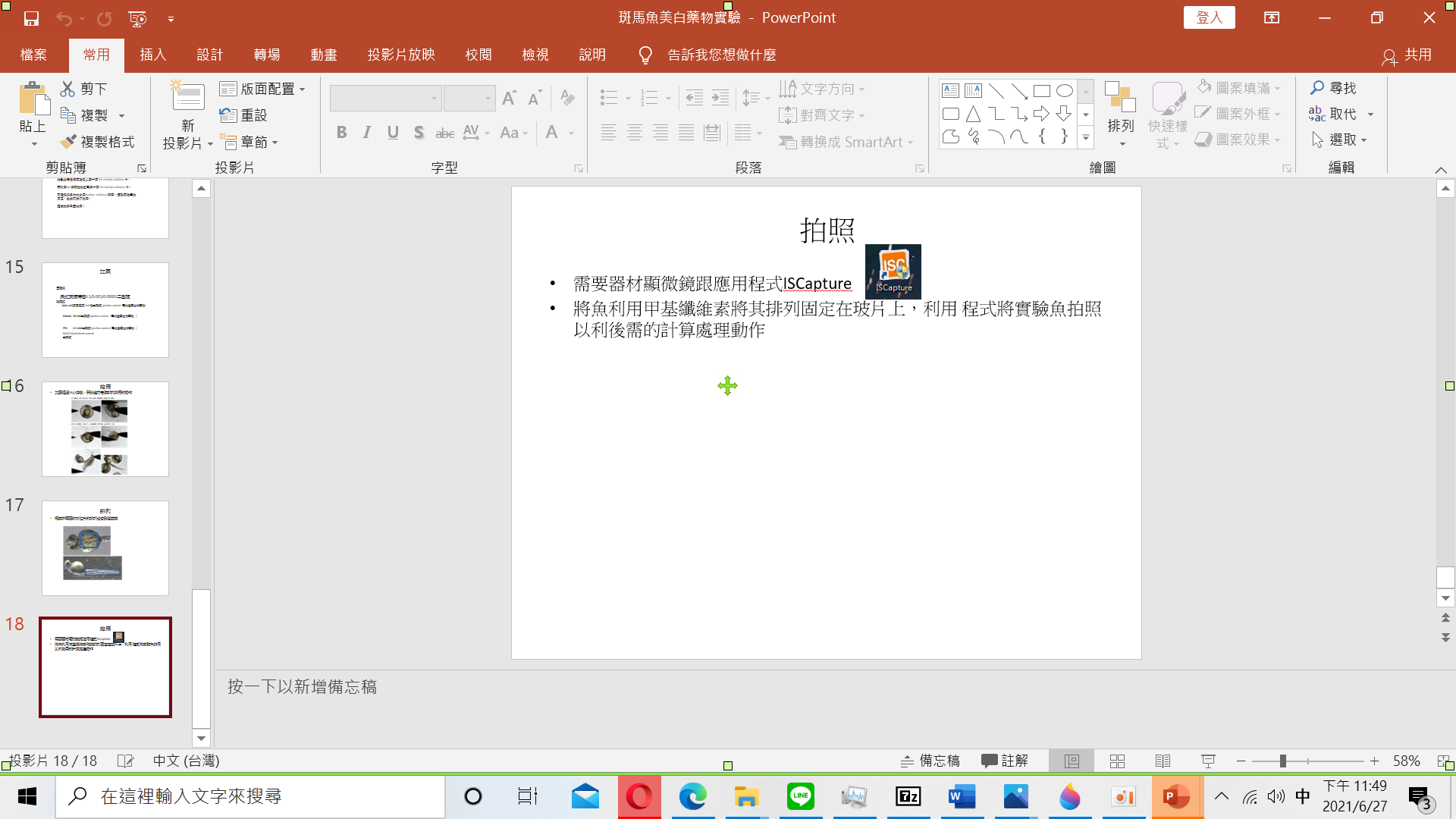Select the Oval shape in gallery
The height and width of the screenshot is (819, 1456).
(1064, 91)
